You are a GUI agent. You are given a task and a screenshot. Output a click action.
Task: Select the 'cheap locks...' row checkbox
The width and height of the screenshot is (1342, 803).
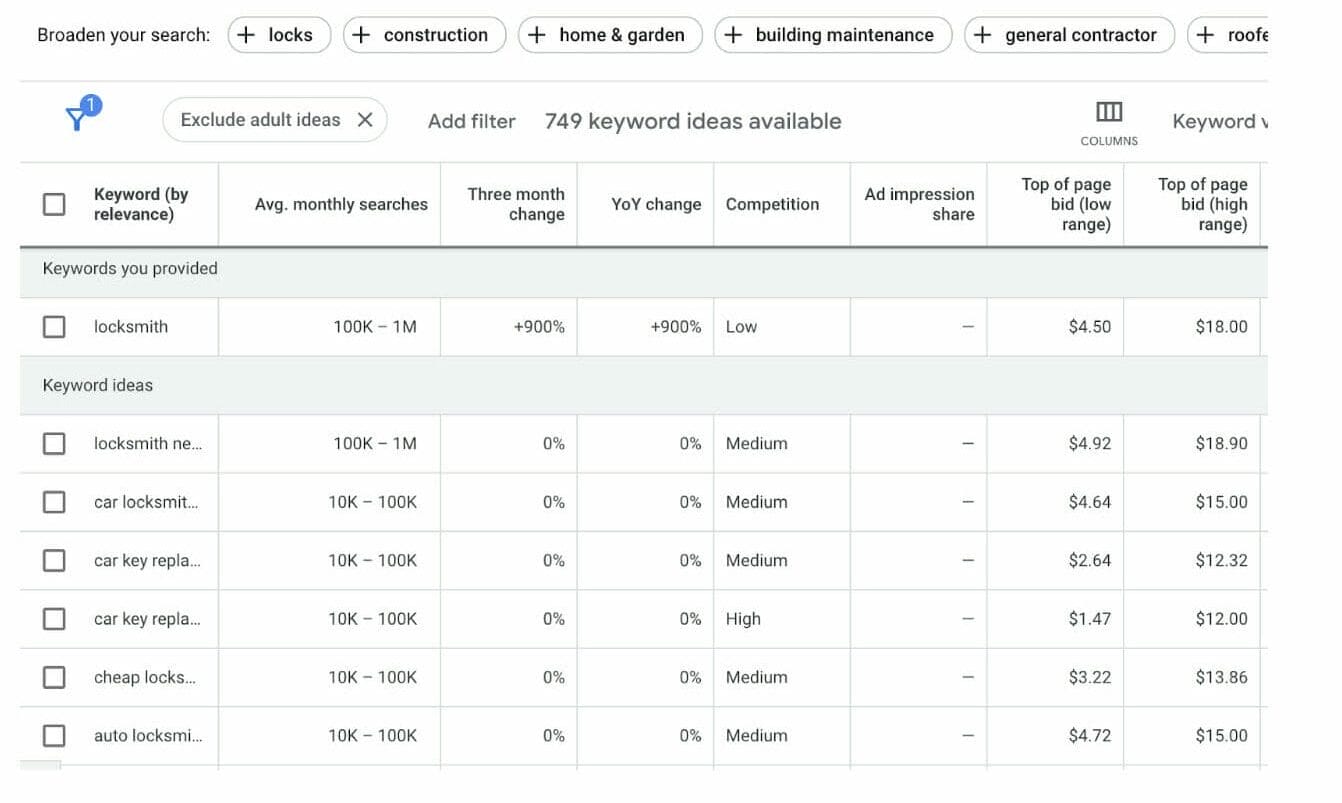click(54, 677)
